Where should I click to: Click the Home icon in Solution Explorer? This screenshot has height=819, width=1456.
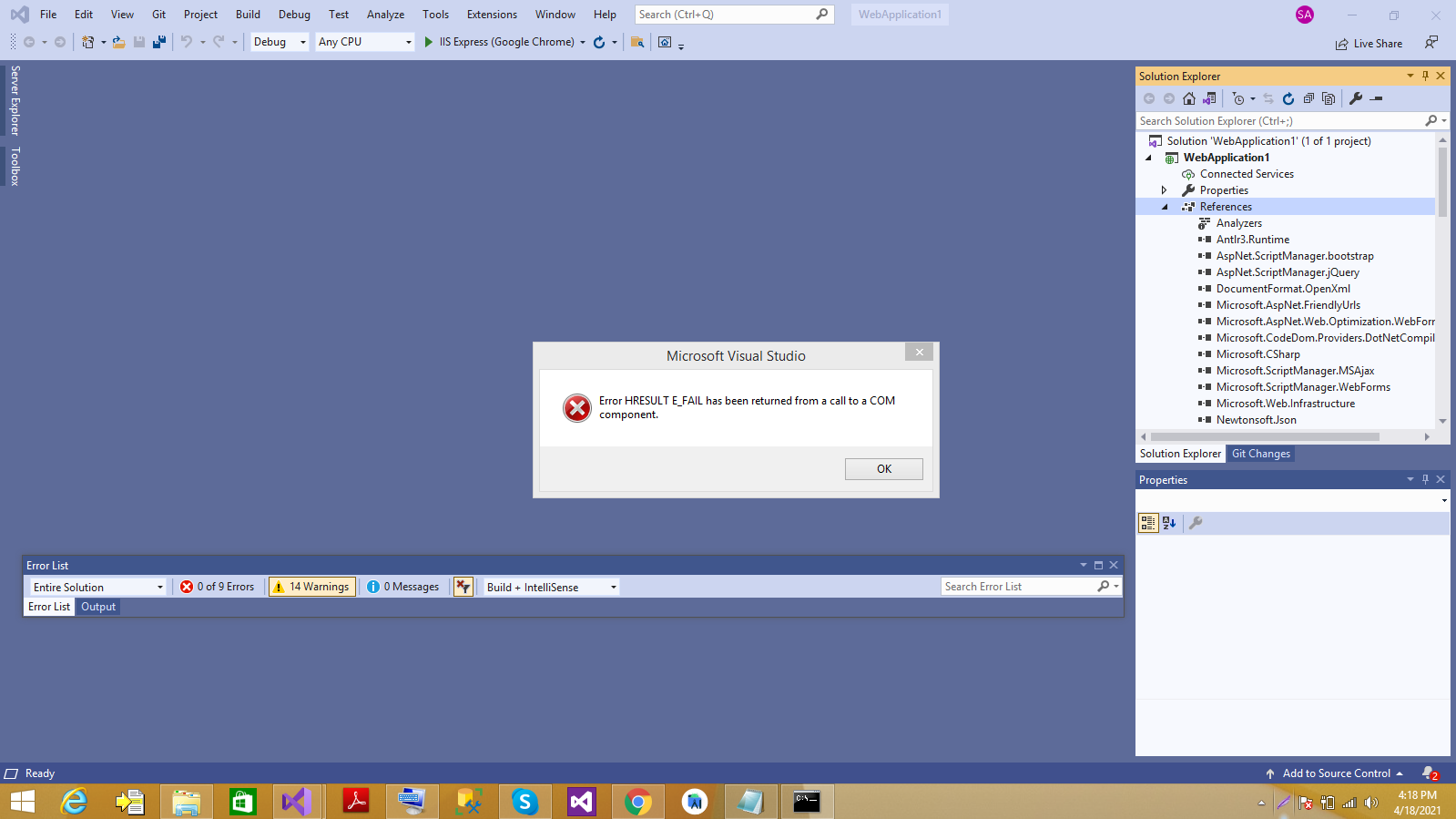point(1189,98)
